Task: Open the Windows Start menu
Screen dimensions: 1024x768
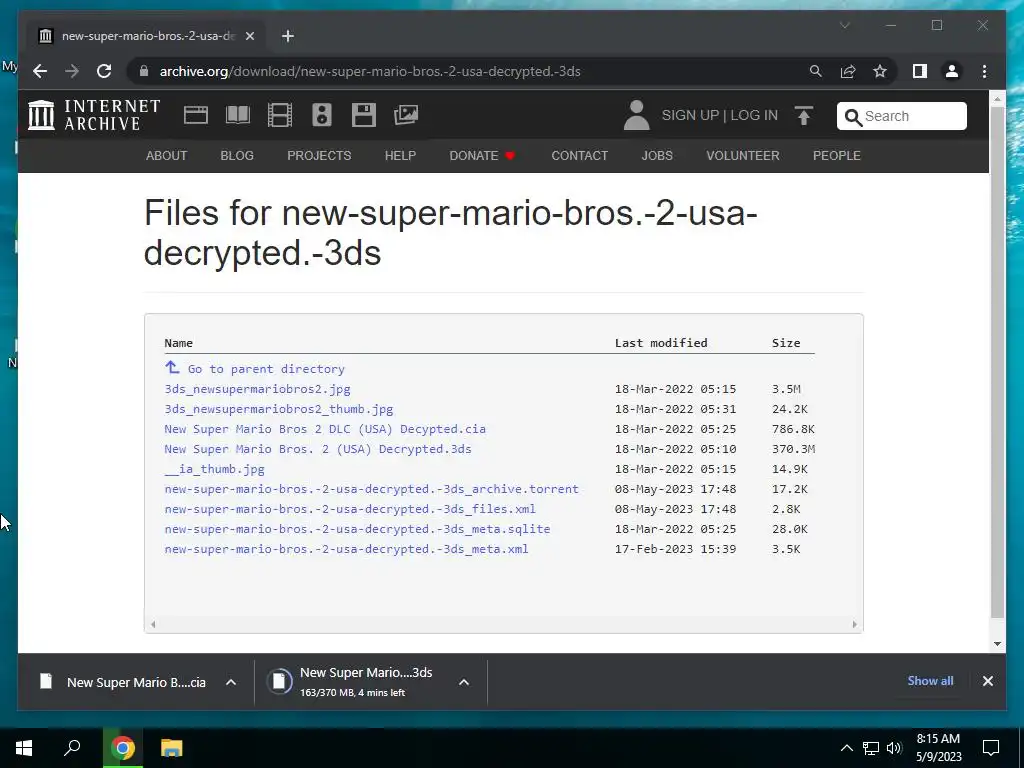Action: click(x=24, y=747)
